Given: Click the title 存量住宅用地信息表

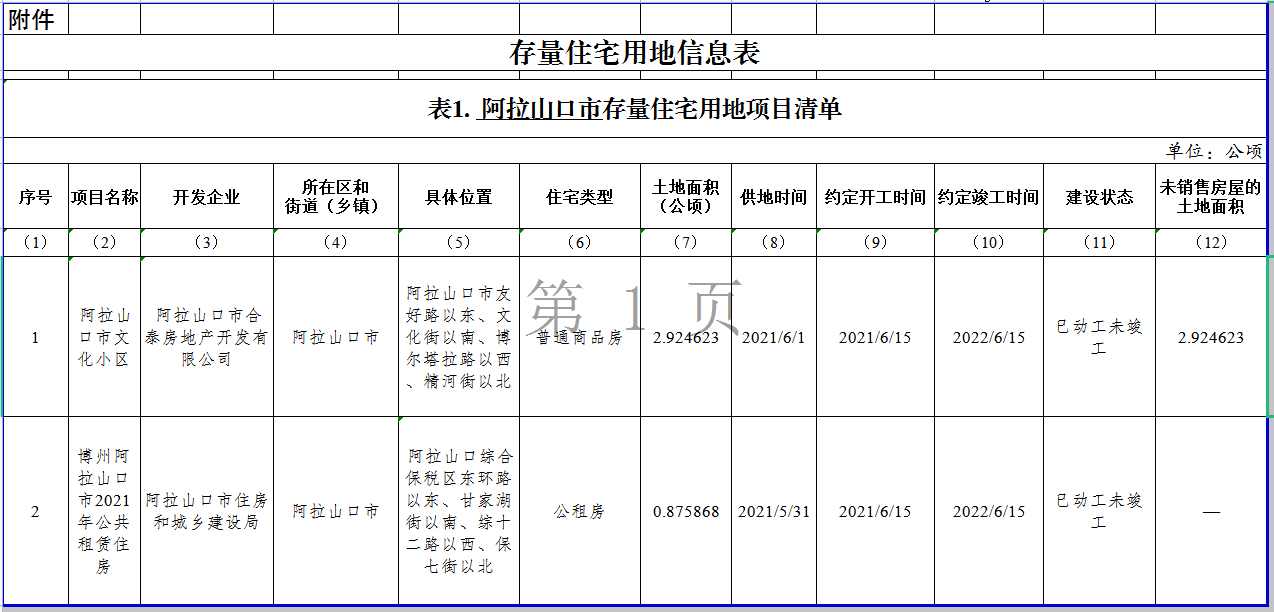Looking at the screenshot, I should point(635,53).
